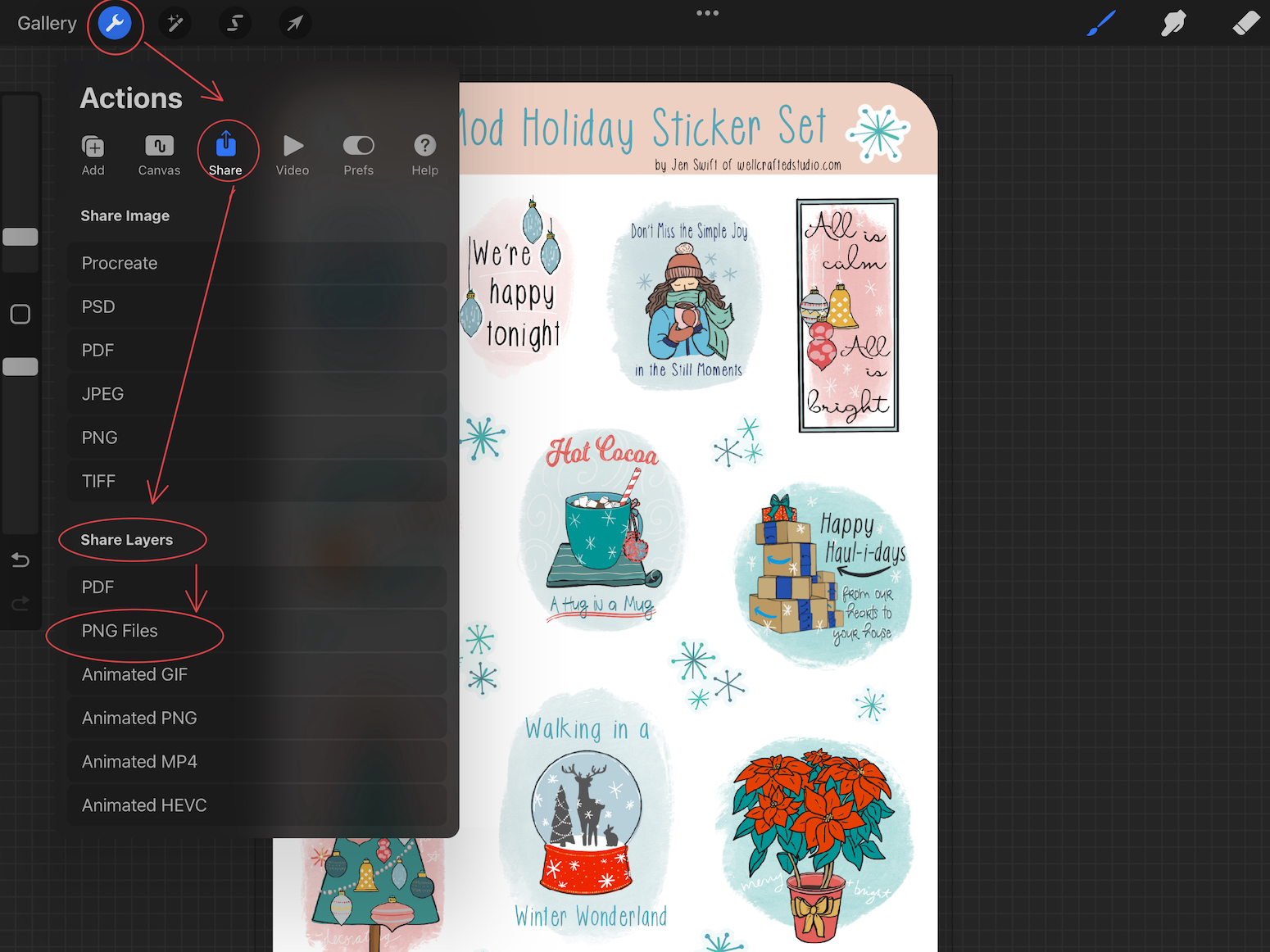Select the Paint brush tool
This screenshot has width=1270, height=952.
(x=1101, y=23)
